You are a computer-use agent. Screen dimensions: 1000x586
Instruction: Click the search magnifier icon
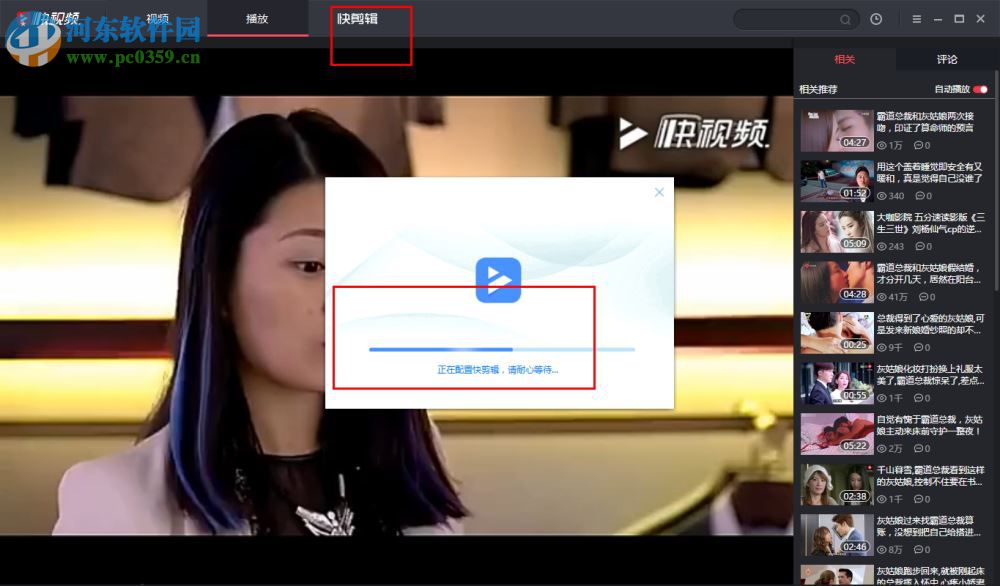(845, 18)
